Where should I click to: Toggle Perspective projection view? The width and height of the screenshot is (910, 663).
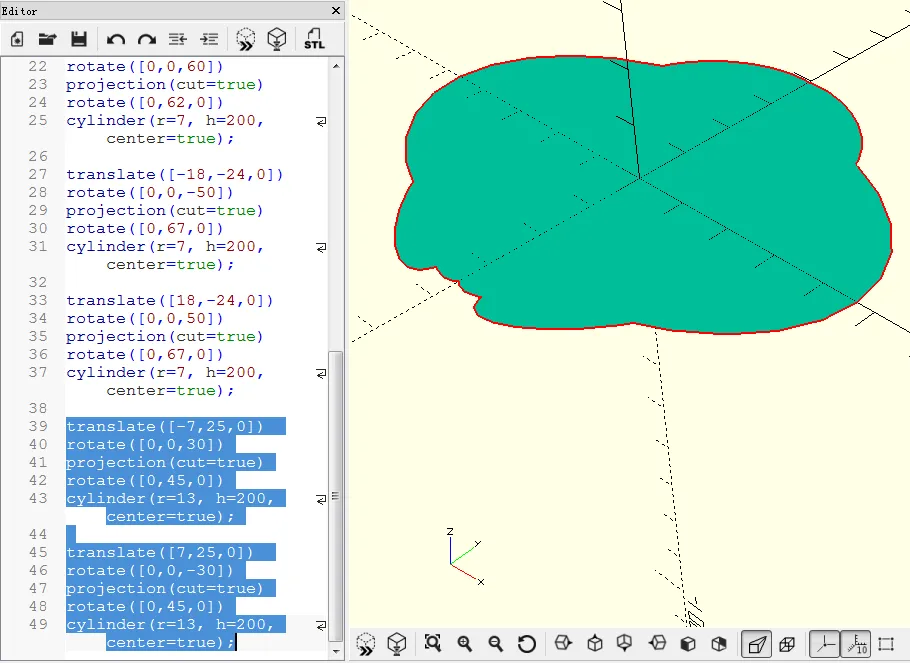coord(757,644)
